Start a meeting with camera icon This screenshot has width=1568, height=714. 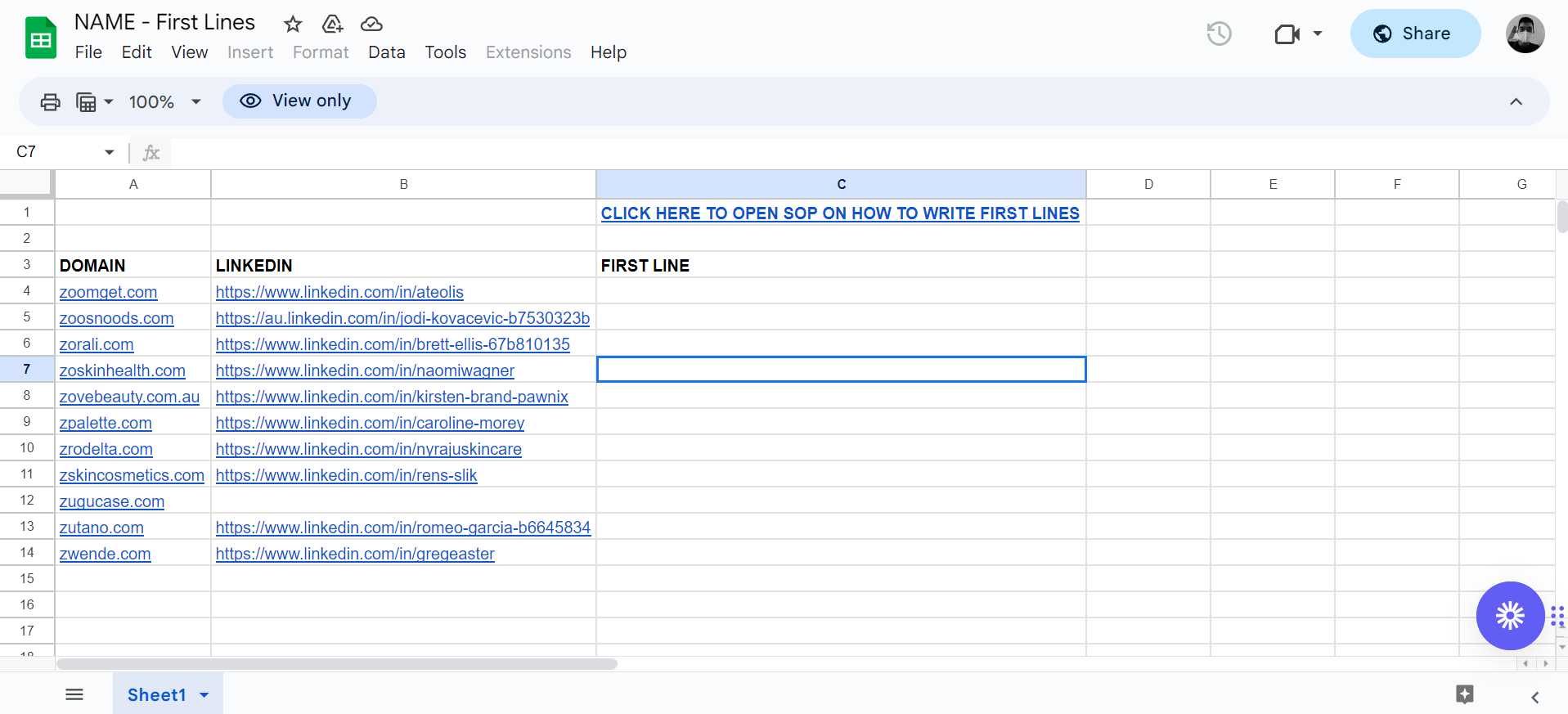(x=1287, y=34)
